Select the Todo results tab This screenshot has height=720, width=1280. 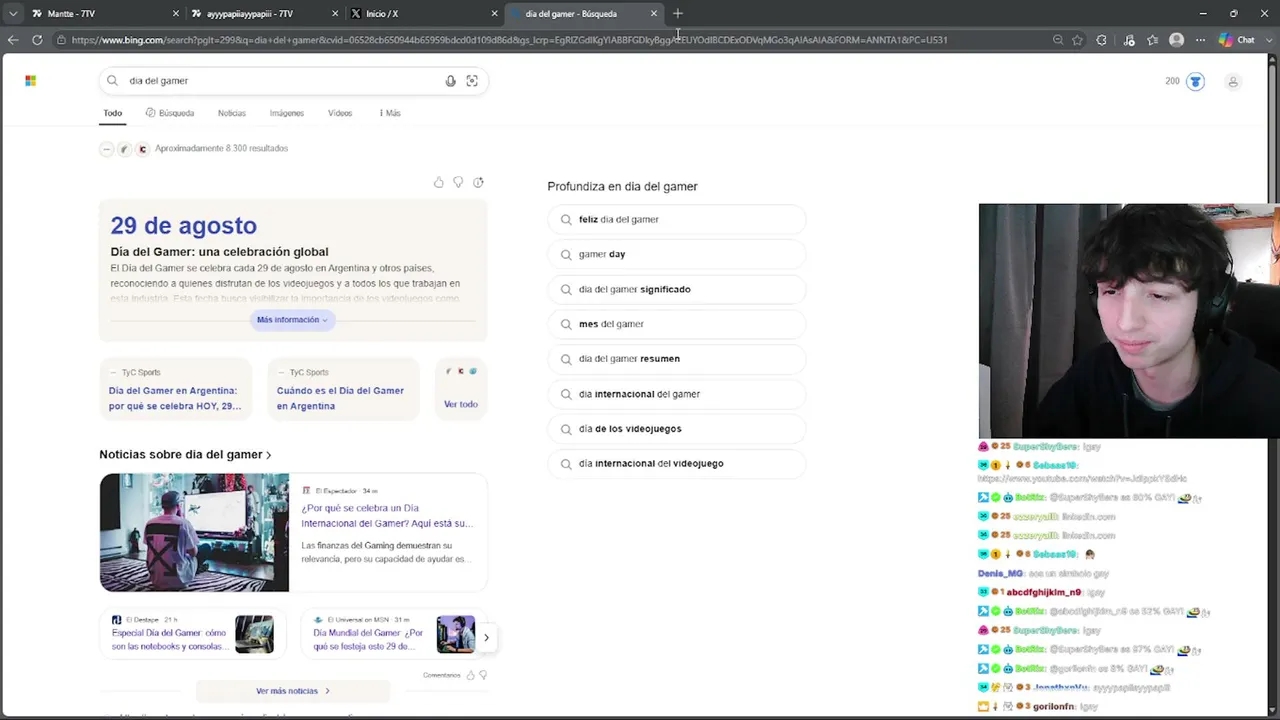[112, 113]
